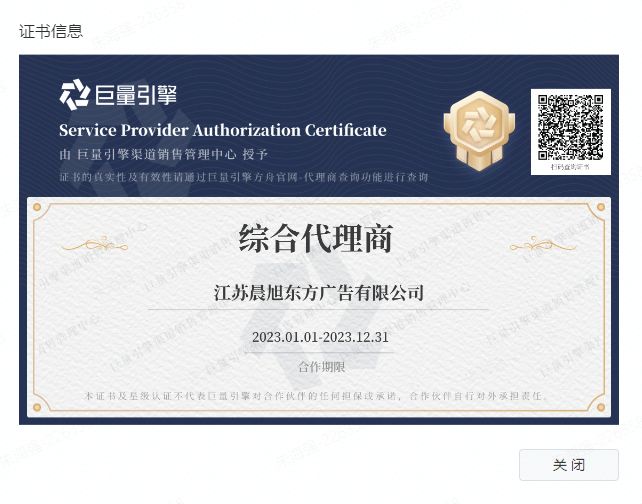Click the gold hexagonal badge emblem

[479, 131]
